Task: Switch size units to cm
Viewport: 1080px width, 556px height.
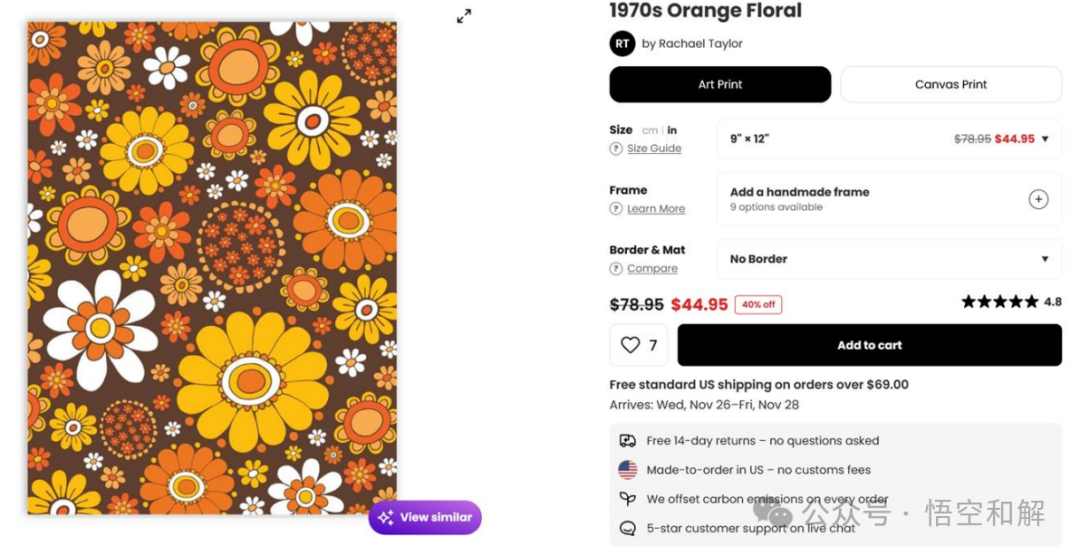Action: (x=650, y=130)
